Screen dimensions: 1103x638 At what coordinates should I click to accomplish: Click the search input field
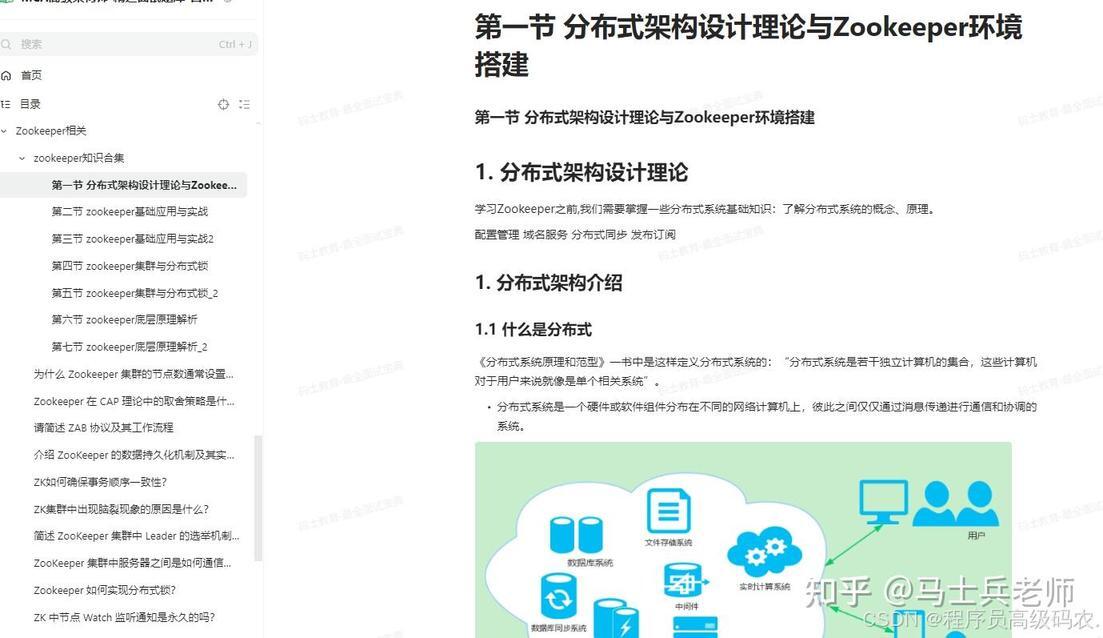(129, 44)
